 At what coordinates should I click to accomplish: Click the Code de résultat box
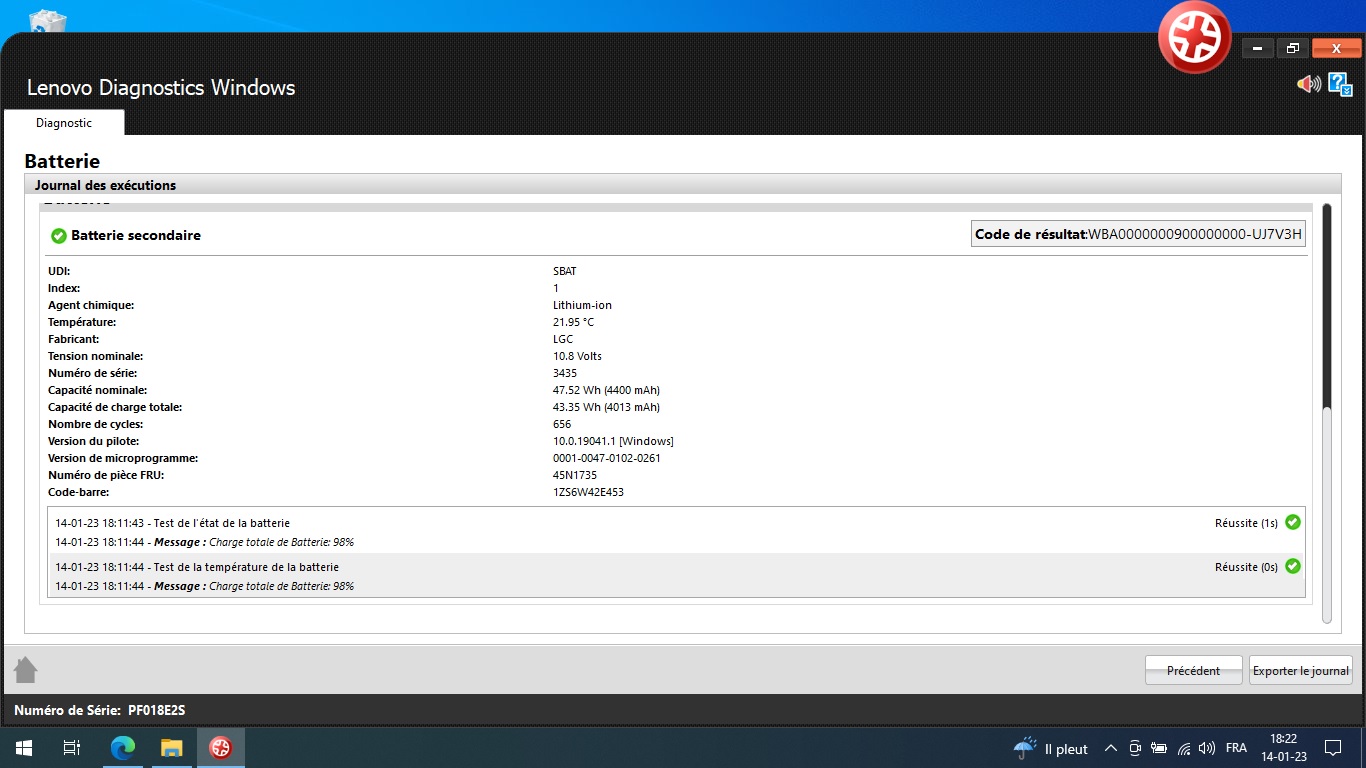tap(1138, 234)
